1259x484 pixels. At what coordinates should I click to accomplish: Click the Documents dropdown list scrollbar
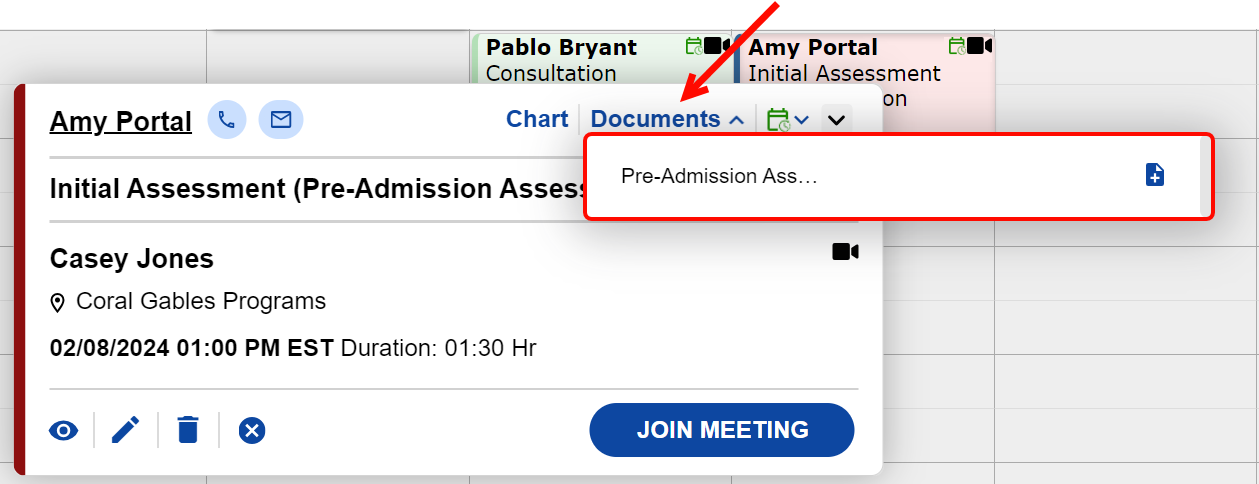click(x=1205, y=176)
